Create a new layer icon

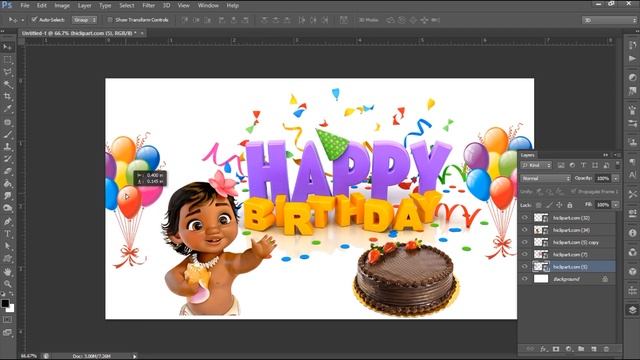pyautogui.click(x=594, y=349)
